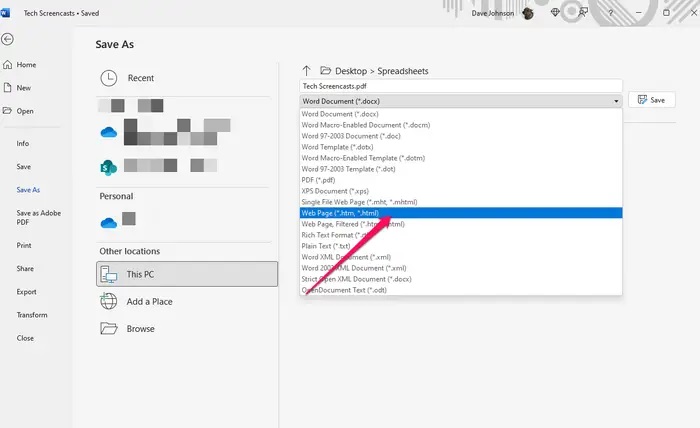Select Save As in the sidebar
The height and width of the screenshot is (428, 700).
click(28, 190)
